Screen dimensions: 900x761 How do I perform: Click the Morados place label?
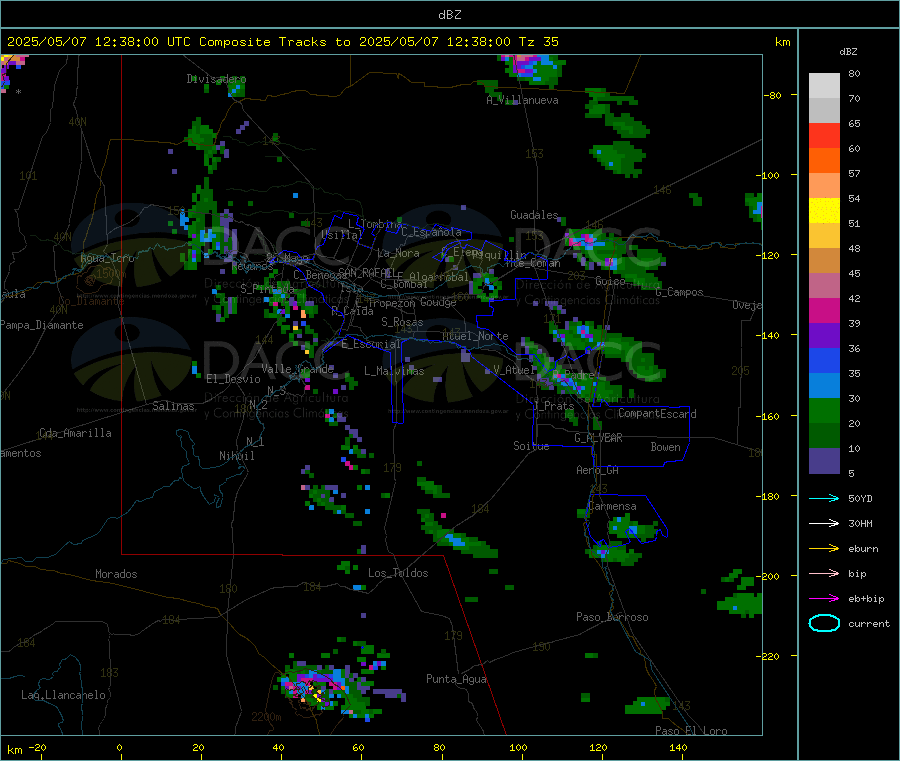click(116, 574)
